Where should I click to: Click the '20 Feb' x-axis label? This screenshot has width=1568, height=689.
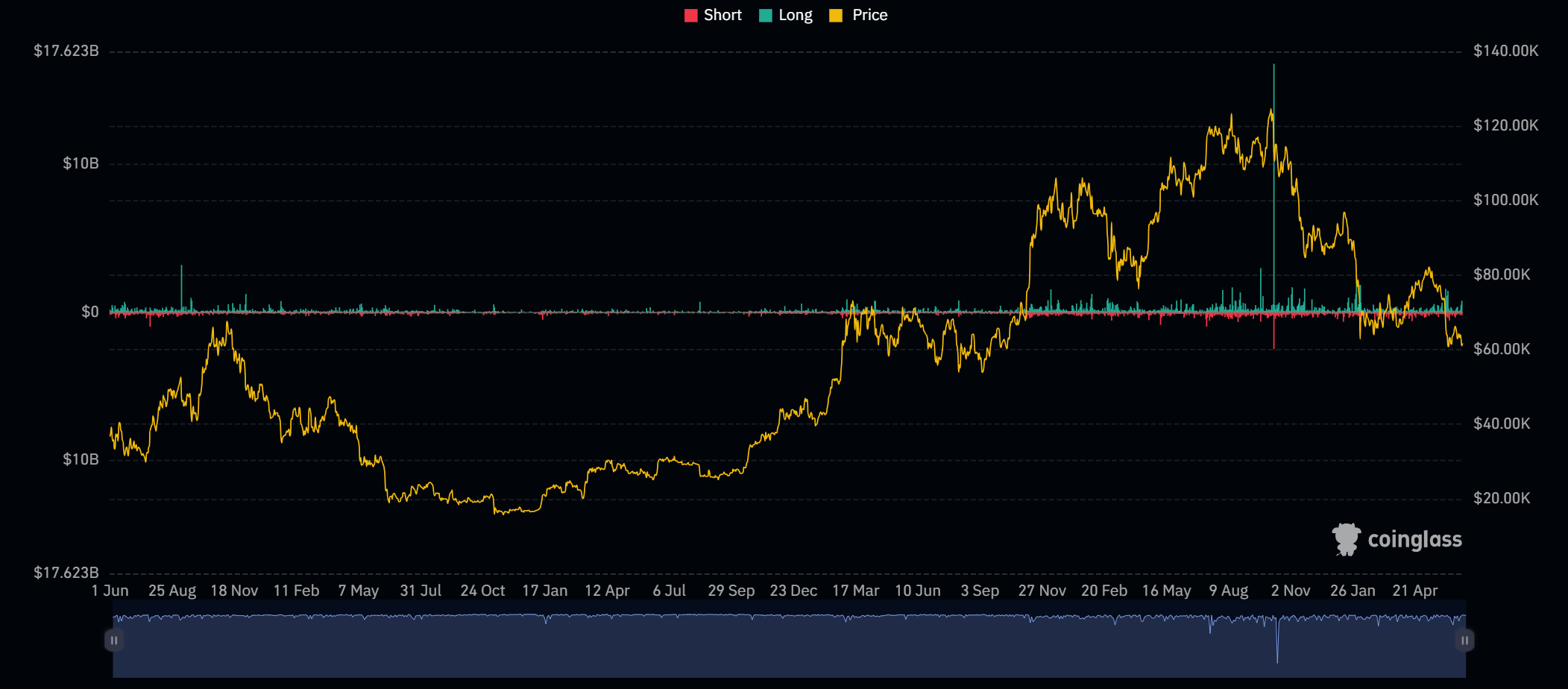tap(1104, 591)
